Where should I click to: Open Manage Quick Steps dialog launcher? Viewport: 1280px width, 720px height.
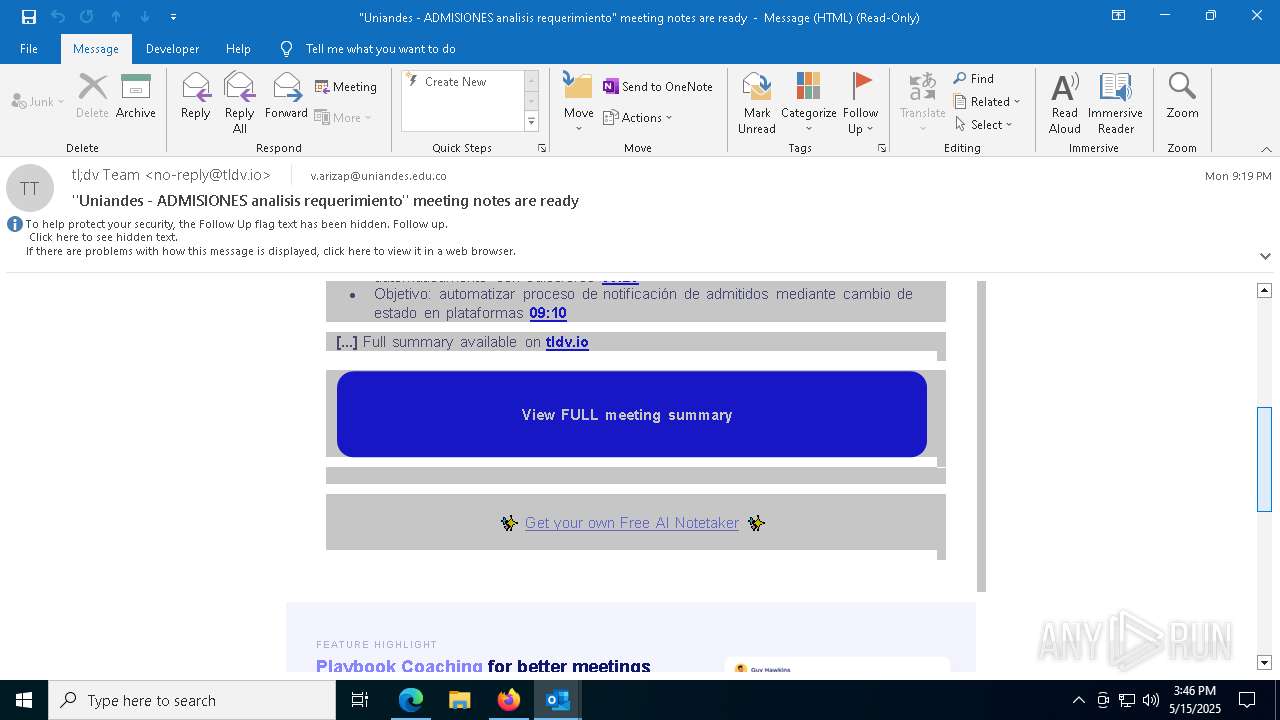click(x=542, y=148)
